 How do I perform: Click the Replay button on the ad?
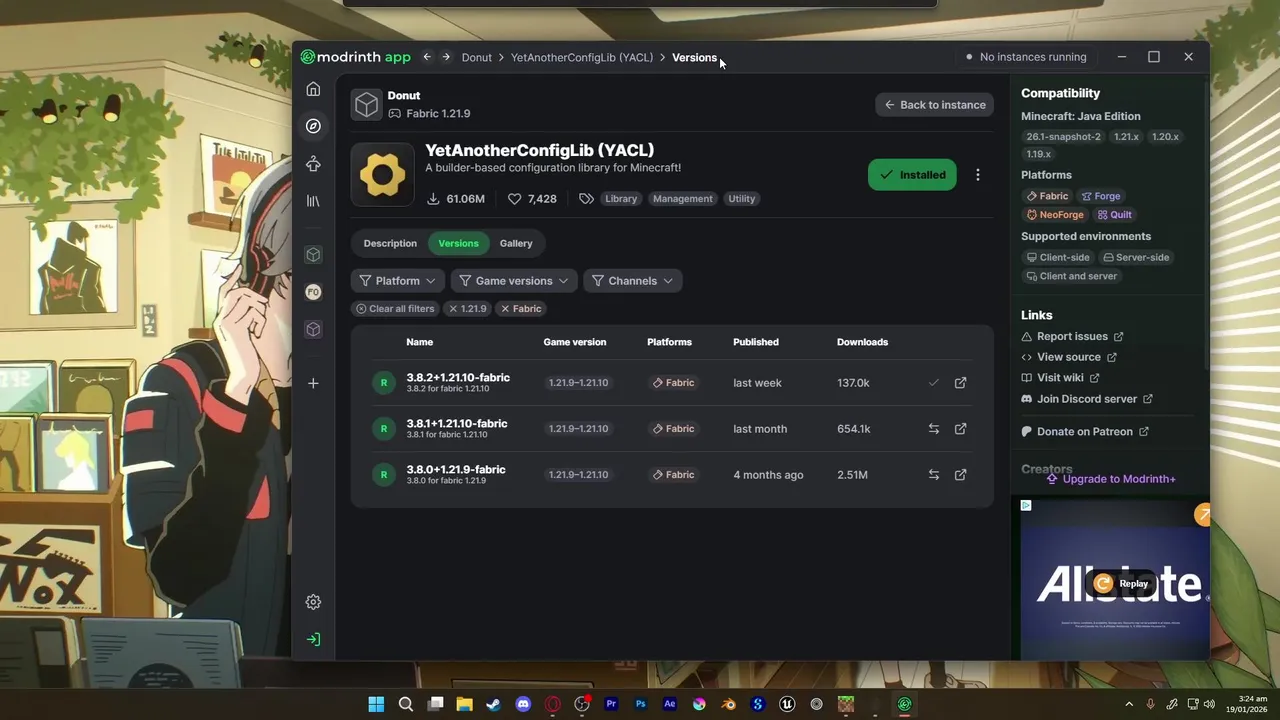[1121, 584]
